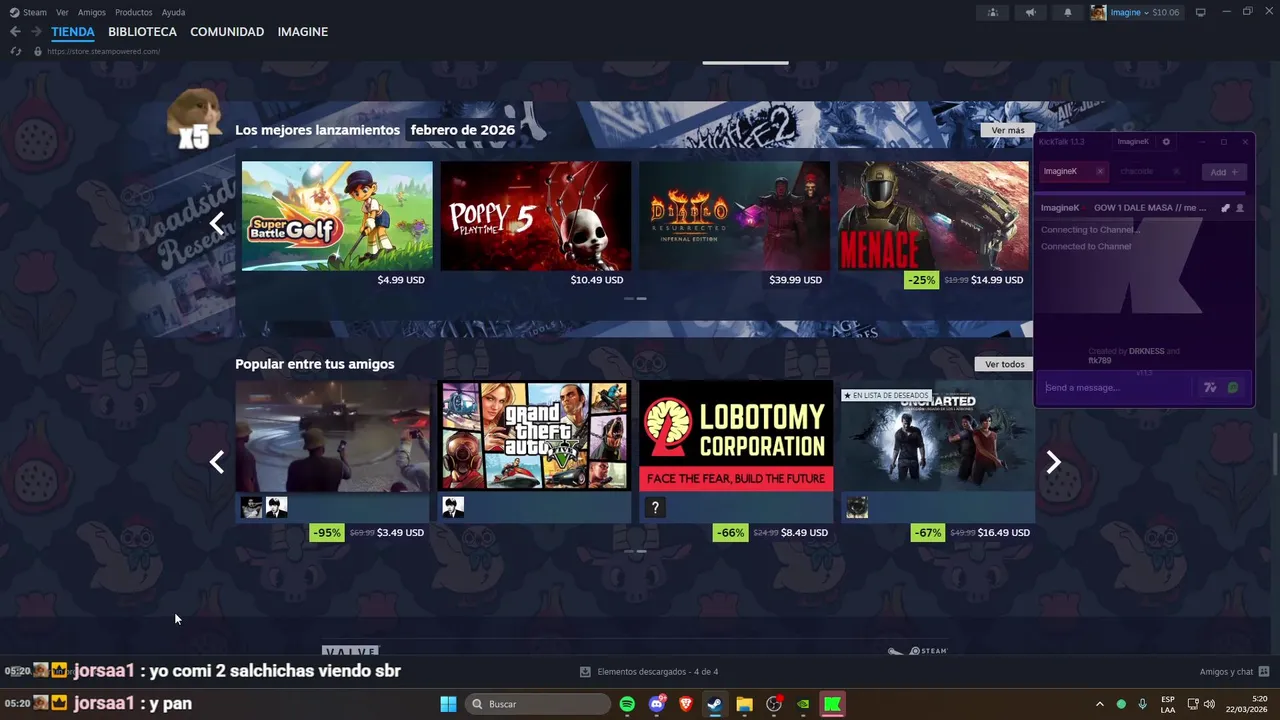Open Poppy Playtime 5 game card
The image size is (1280, 720).
(536, 216)
